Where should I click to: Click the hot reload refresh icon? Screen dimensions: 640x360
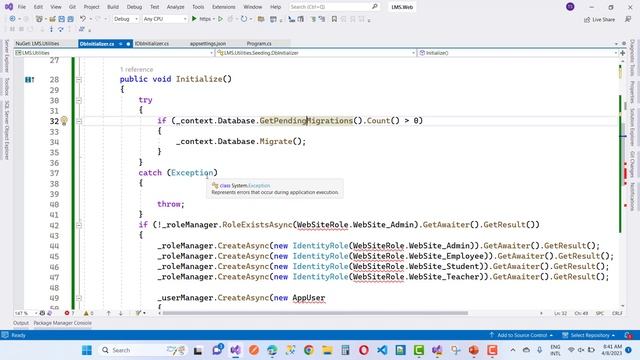[x=244, y=19]
